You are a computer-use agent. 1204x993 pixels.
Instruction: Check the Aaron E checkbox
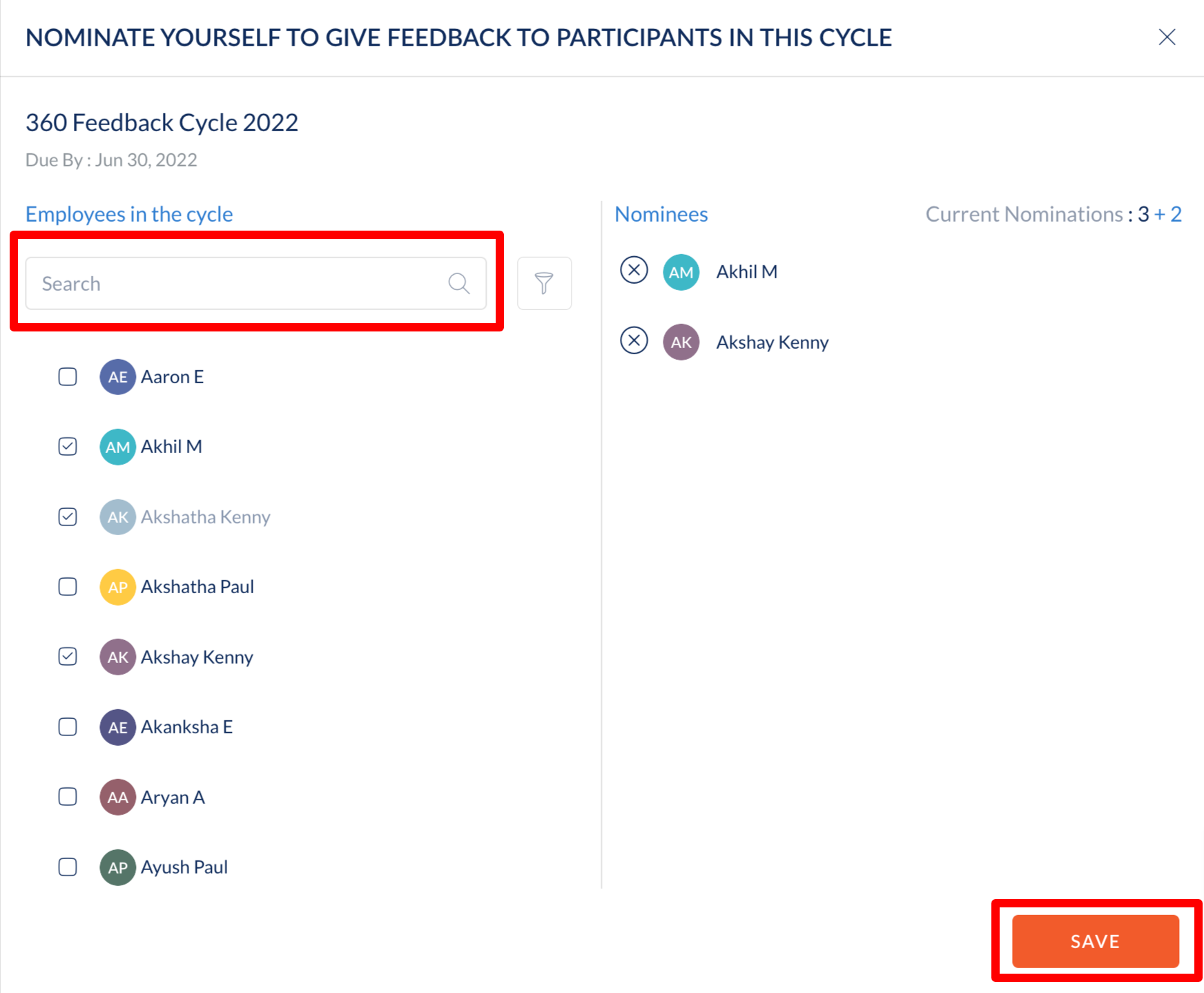(x=68, y=377)
